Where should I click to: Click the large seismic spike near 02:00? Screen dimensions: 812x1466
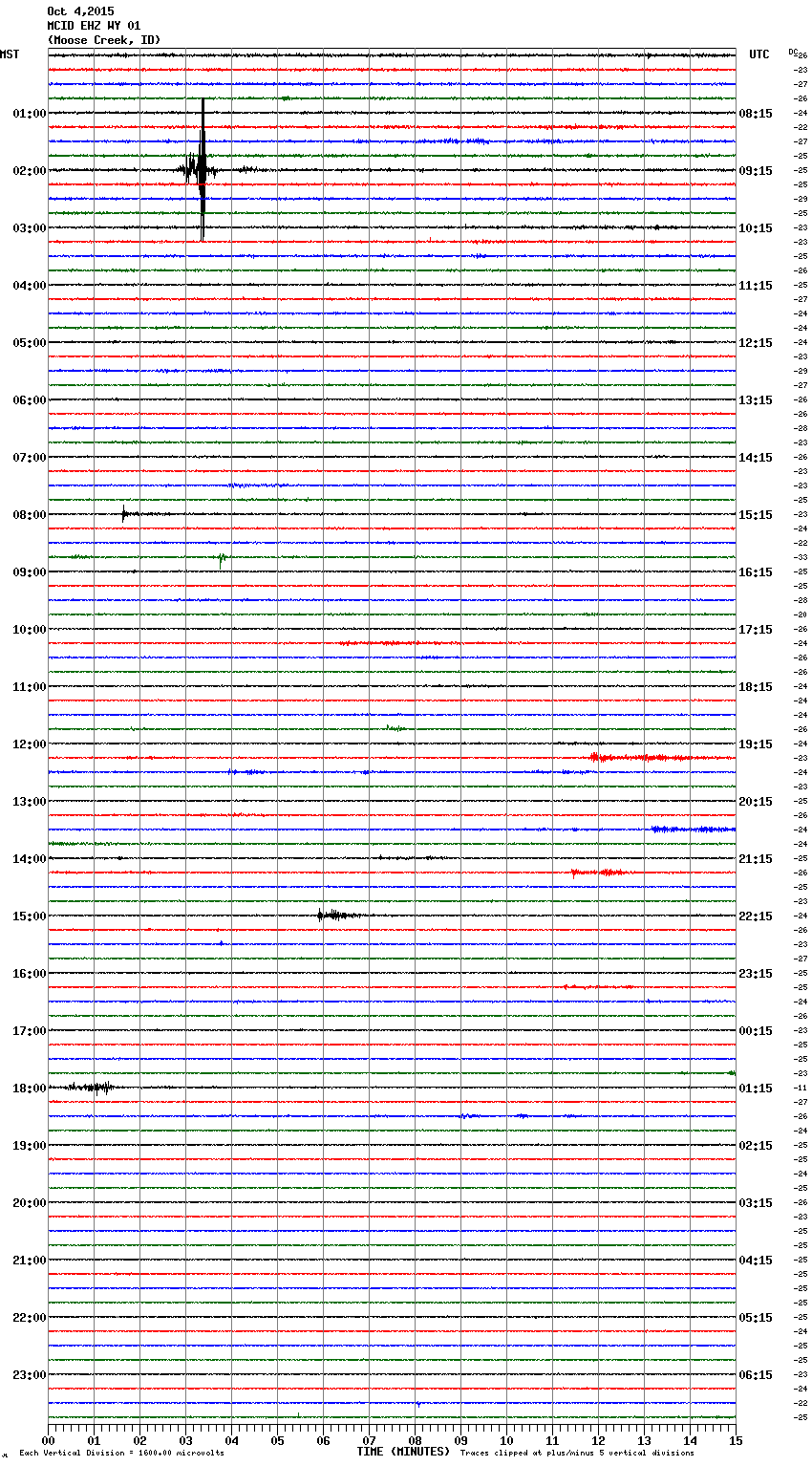[203, 170]
